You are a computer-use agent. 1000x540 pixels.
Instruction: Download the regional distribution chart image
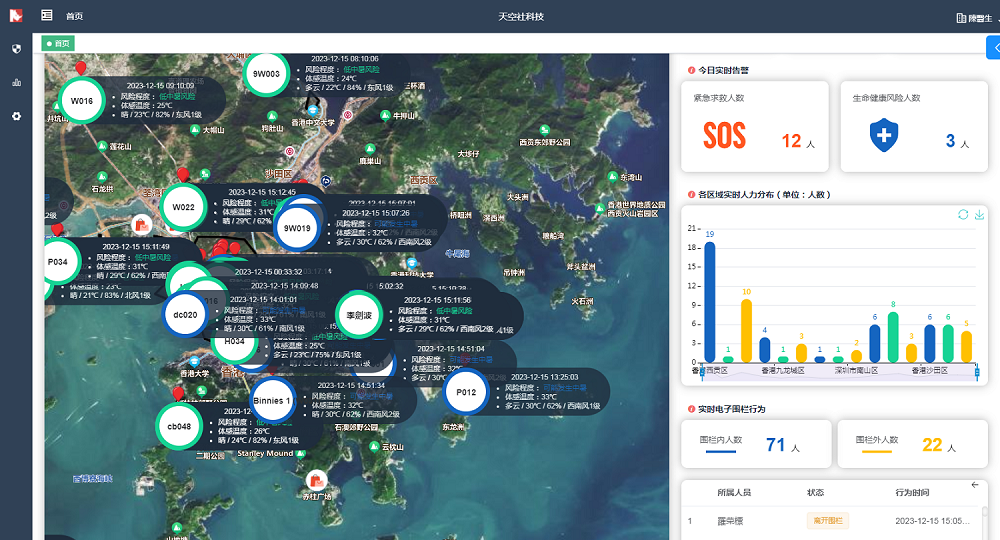point(979,215)
